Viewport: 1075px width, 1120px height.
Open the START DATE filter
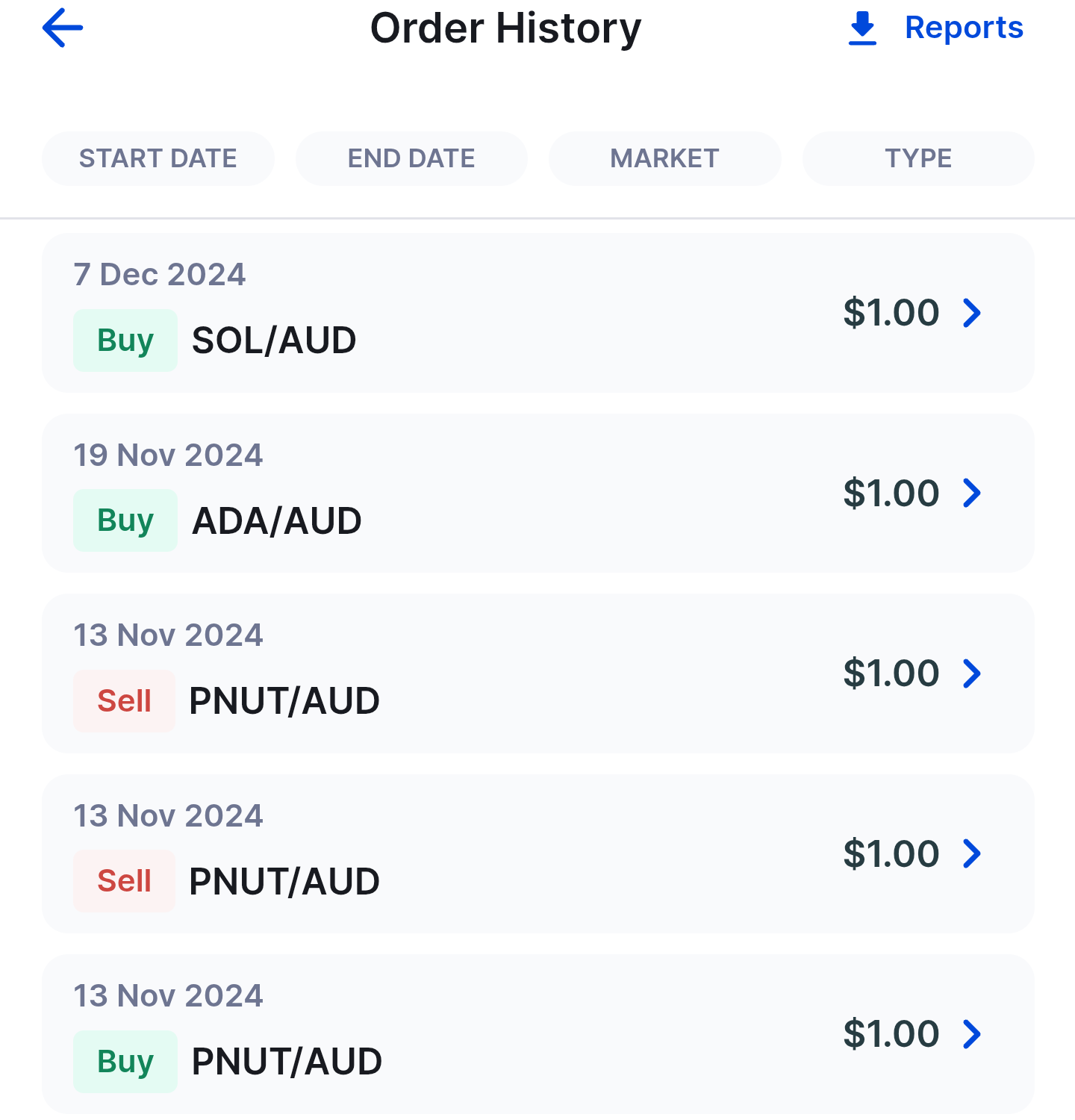158,158
